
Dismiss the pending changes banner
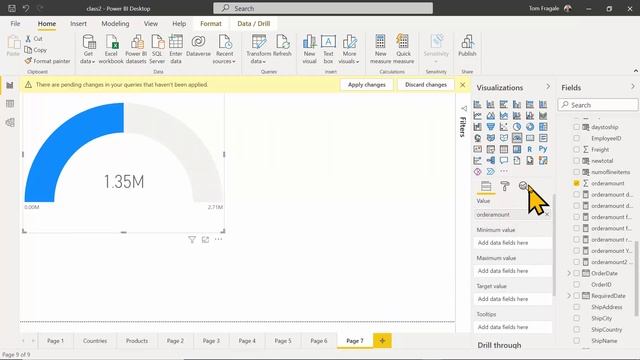tap(462, 85)
